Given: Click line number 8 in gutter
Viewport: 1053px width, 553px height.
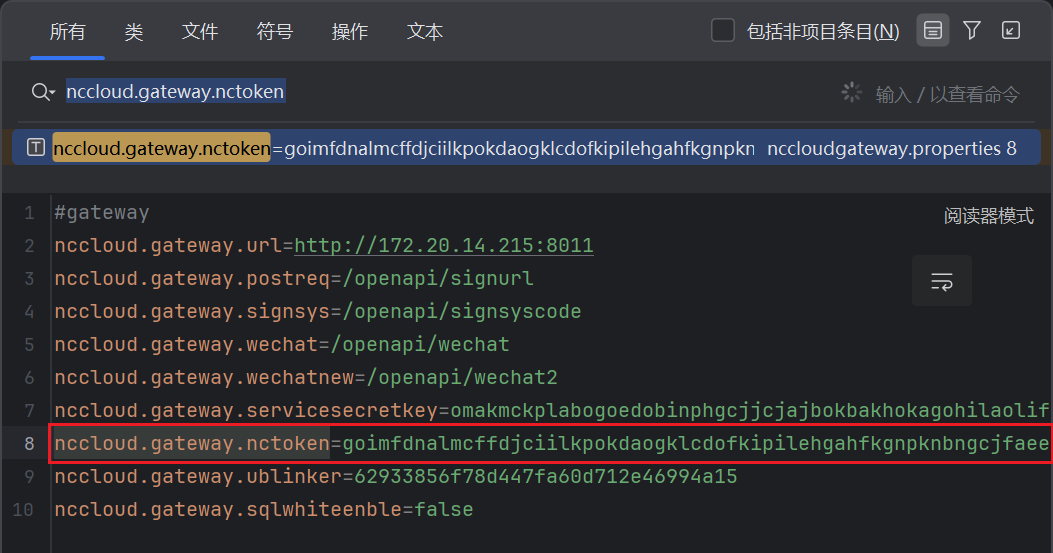Looking at the screenshot, I should 29,443.
